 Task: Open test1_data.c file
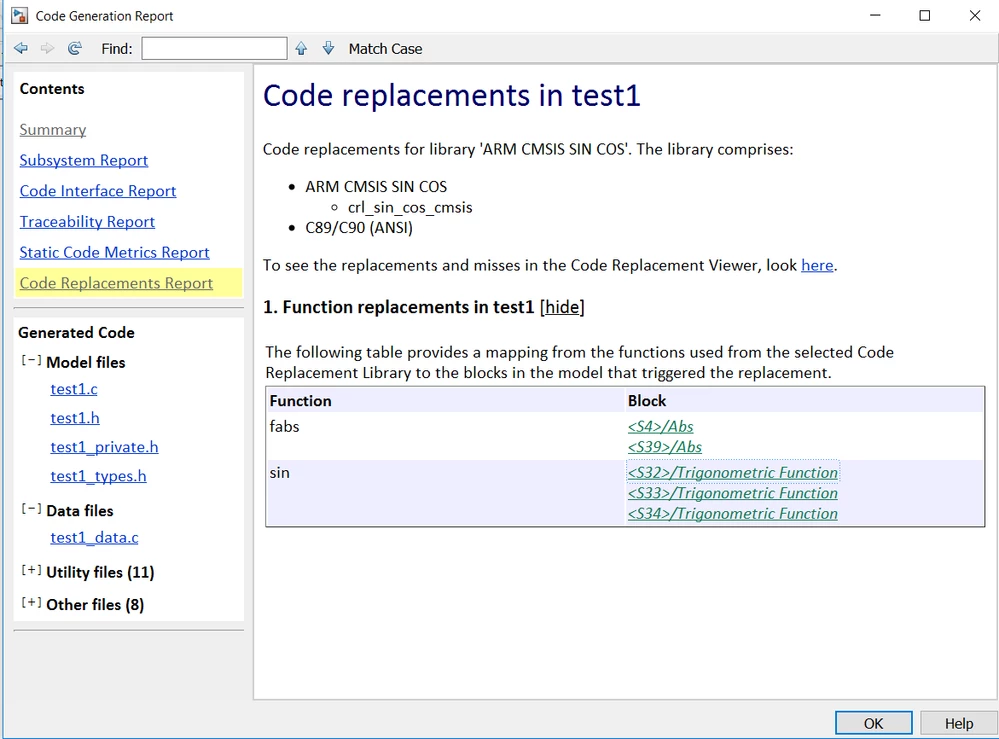tap(94, 538)
